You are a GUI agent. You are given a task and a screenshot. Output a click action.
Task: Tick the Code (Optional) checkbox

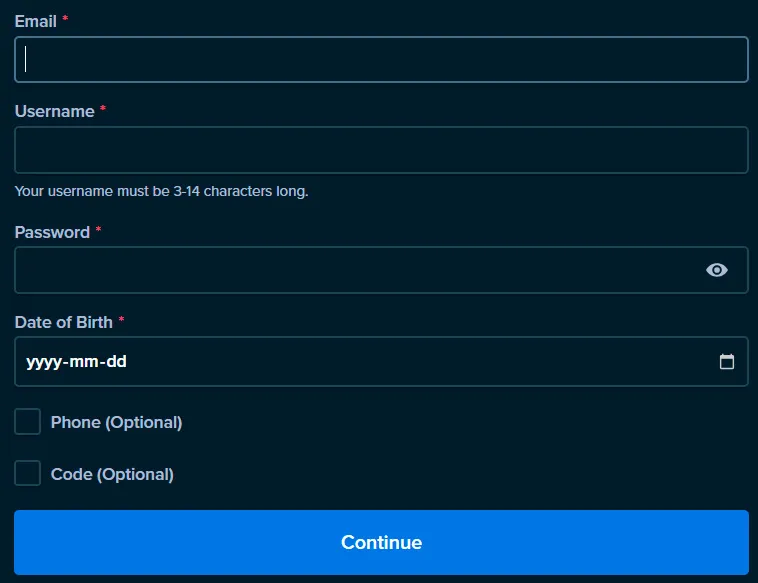pos(28,474)
